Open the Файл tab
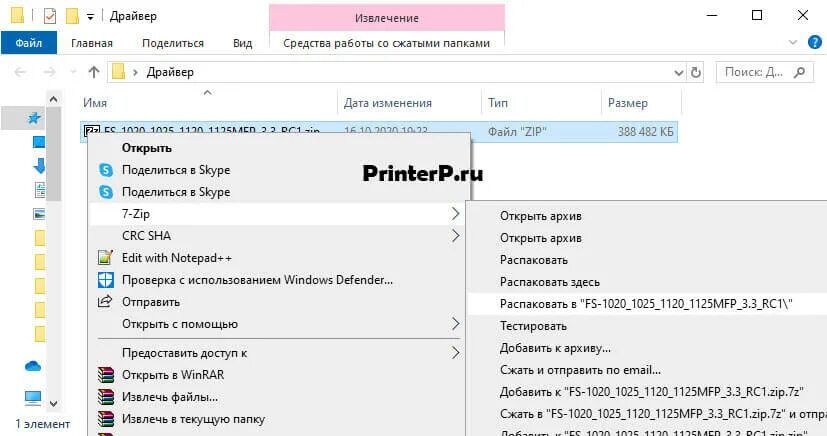Viewport: 827px width, 436px height. [x=28, y=43]
